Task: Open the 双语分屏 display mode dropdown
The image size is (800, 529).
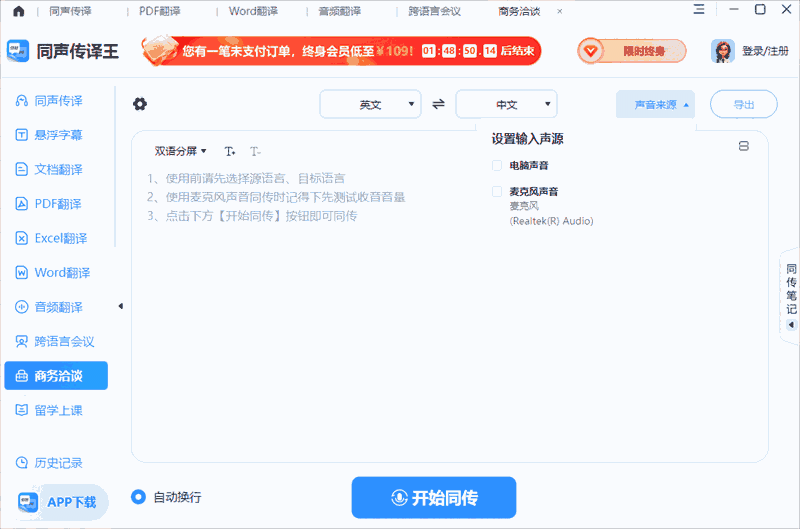Action: (181, 151)
